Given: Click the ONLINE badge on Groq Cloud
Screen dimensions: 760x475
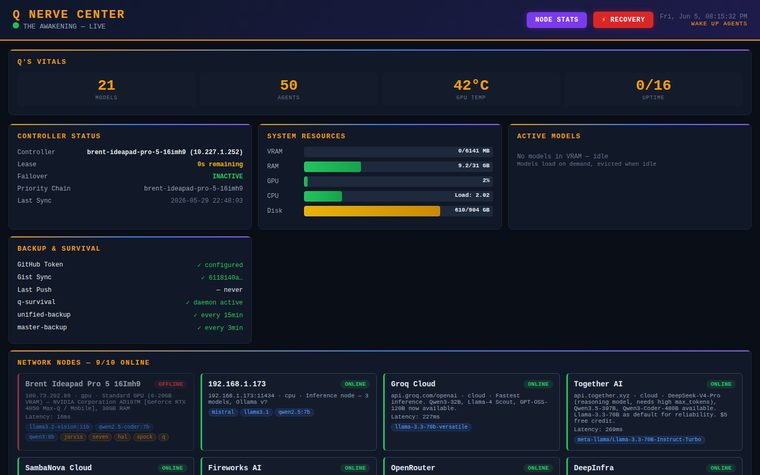Looking at the screenshot, I should [x=538, y=384].
